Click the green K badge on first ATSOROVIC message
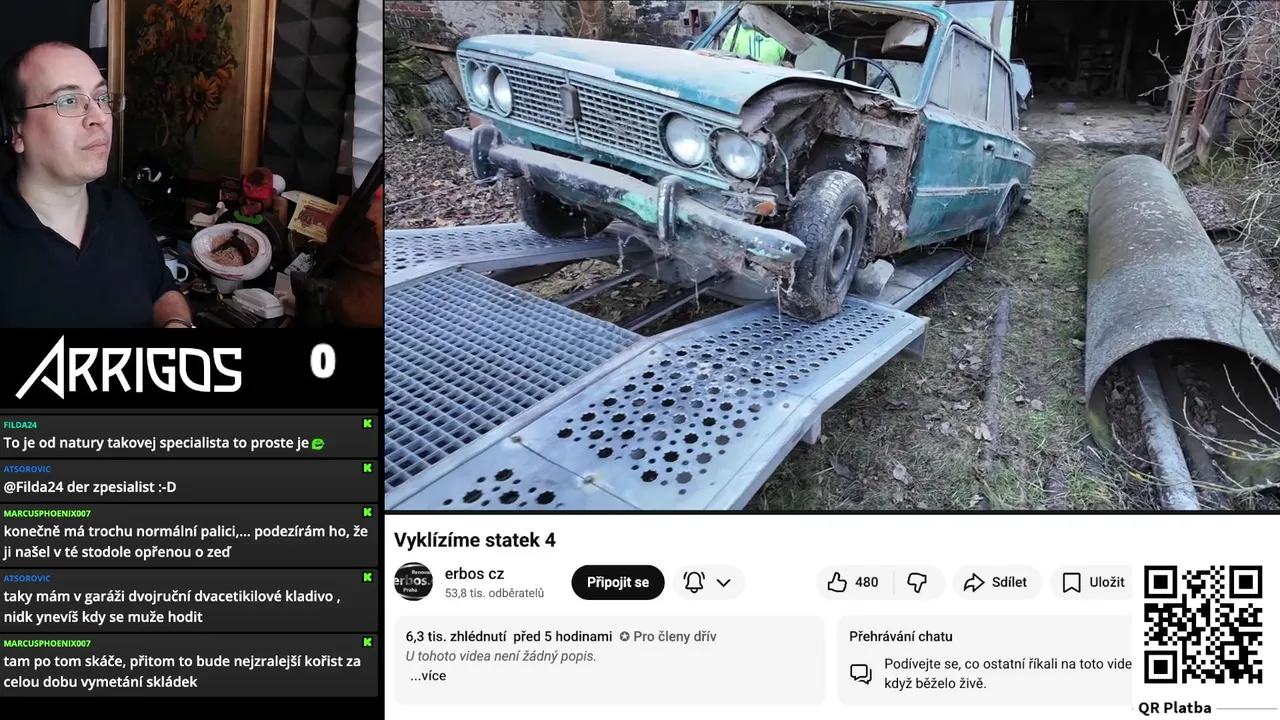The image size is (1280, 720). click(x=367, y=468)
